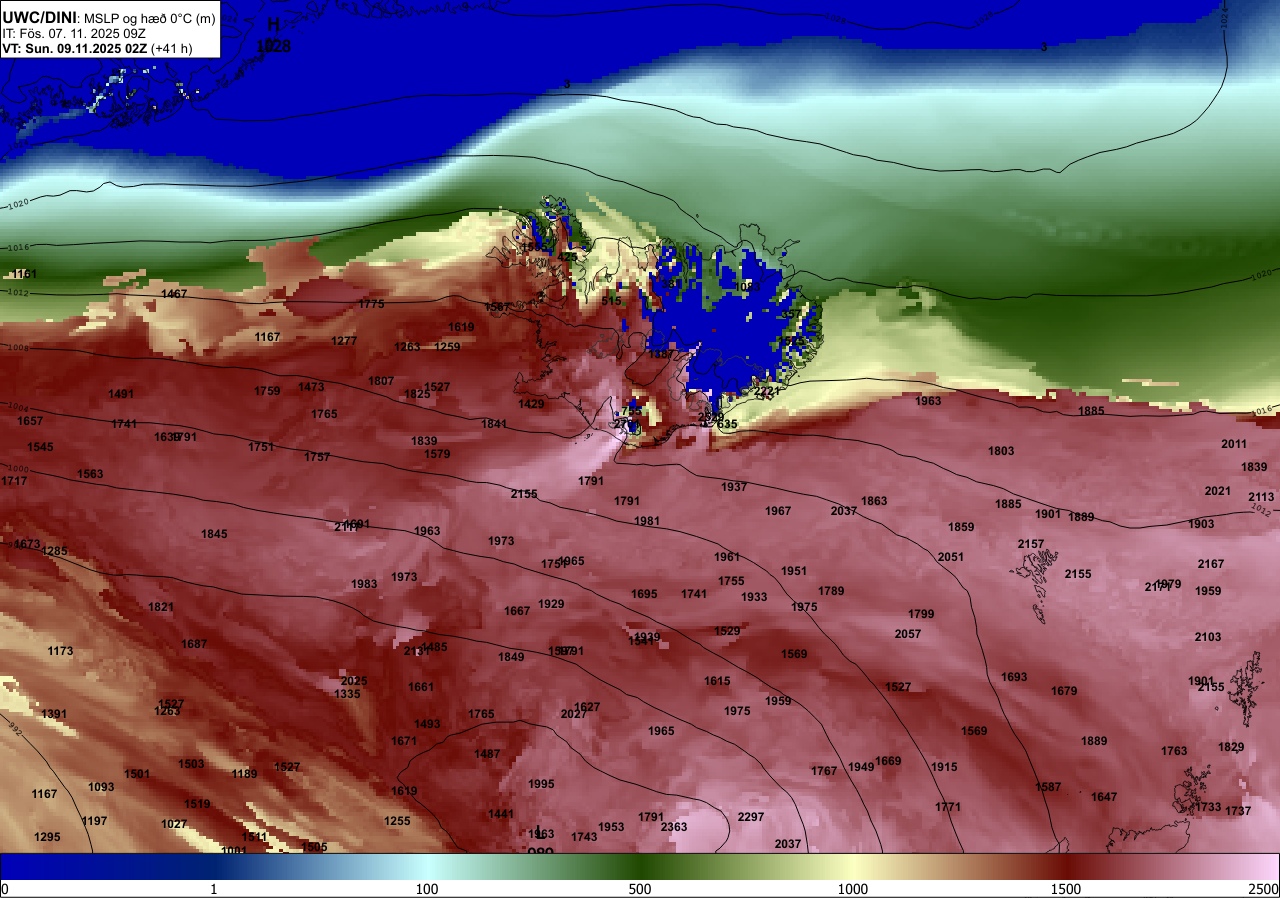Click the 1467 height value
This screenshot has height=898, width=1280.
click(x=174, y=294)
